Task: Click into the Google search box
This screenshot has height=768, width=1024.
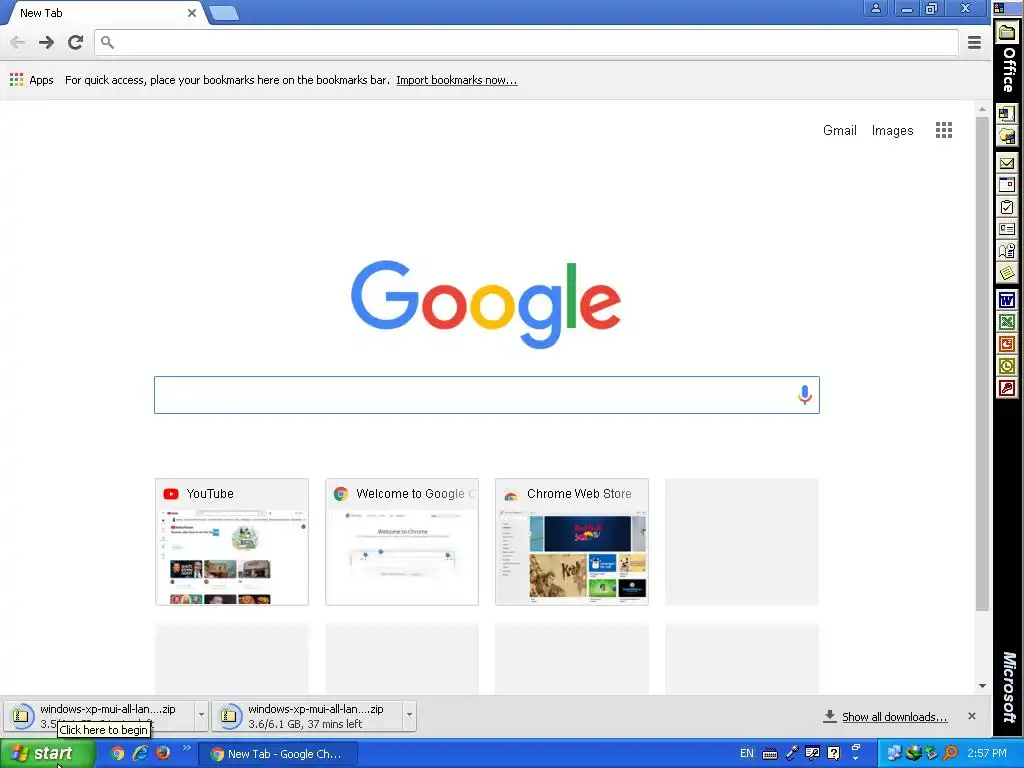Action: (487, 394)
